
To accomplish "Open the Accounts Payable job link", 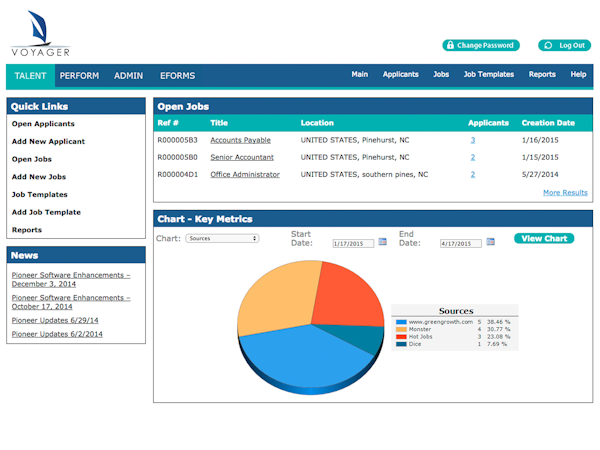I will click(240, 141).
